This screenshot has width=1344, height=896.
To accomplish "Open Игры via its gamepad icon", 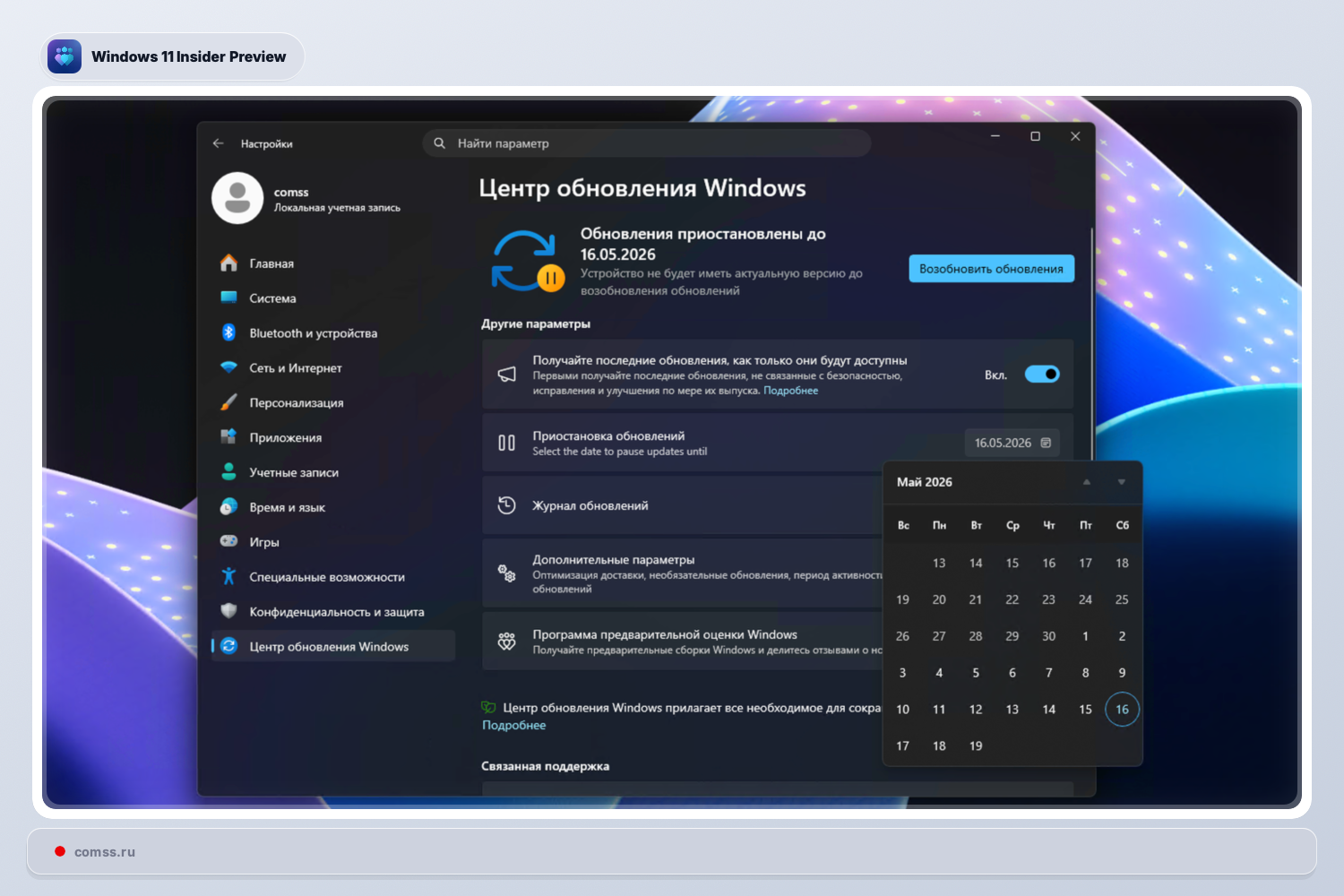I will pyautogui.click(x=228, y=541).
